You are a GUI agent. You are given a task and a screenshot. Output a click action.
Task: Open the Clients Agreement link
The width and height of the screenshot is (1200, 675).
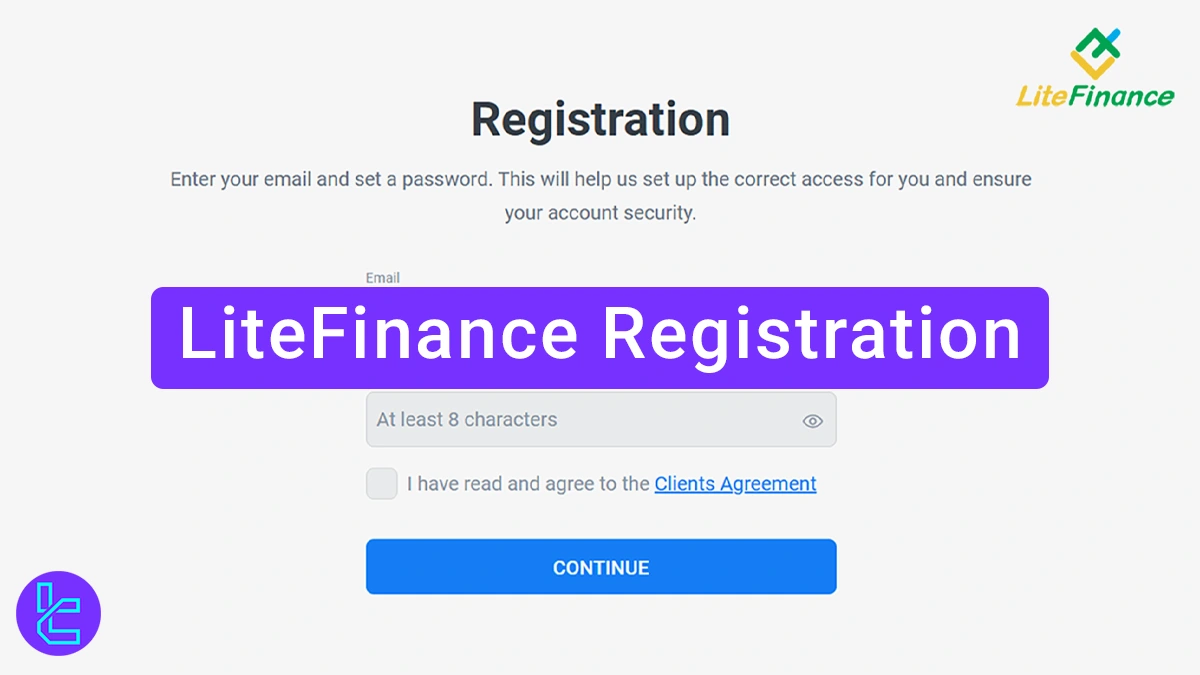(x=734, y=483)
